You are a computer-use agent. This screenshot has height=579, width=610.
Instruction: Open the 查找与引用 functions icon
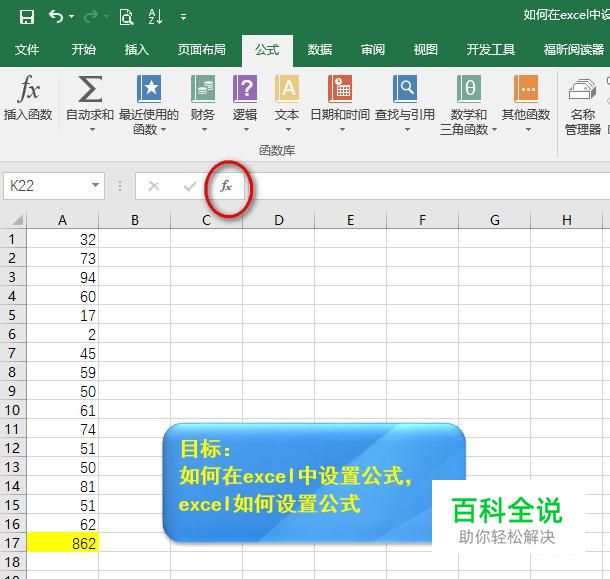pos(405,88)
